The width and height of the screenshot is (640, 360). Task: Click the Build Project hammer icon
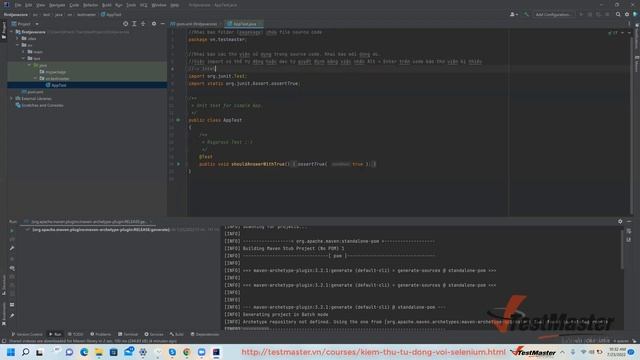[526, 14]
